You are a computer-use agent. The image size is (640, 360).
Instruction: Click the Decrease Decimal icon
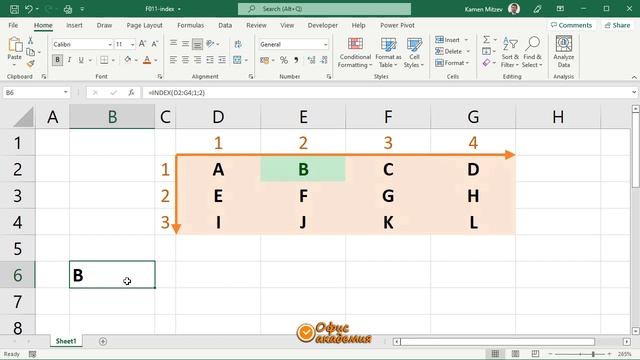[x=324, y=60]
